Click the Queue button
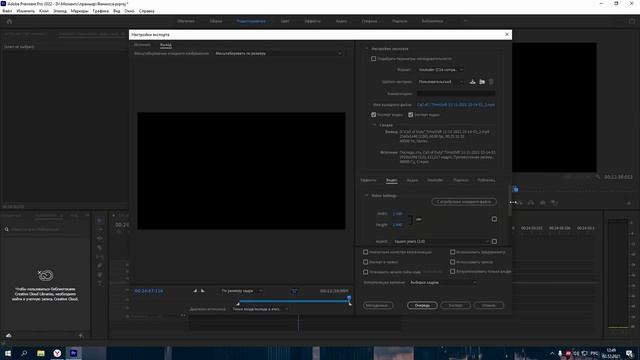 tap(422, 305)
